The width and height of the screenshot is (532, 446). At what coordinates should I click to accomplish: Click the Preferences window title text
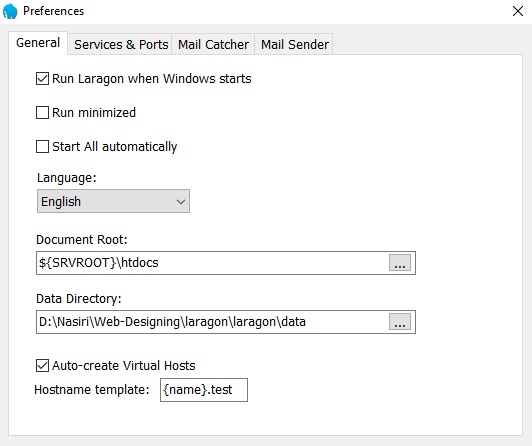(x=53, y=11)
